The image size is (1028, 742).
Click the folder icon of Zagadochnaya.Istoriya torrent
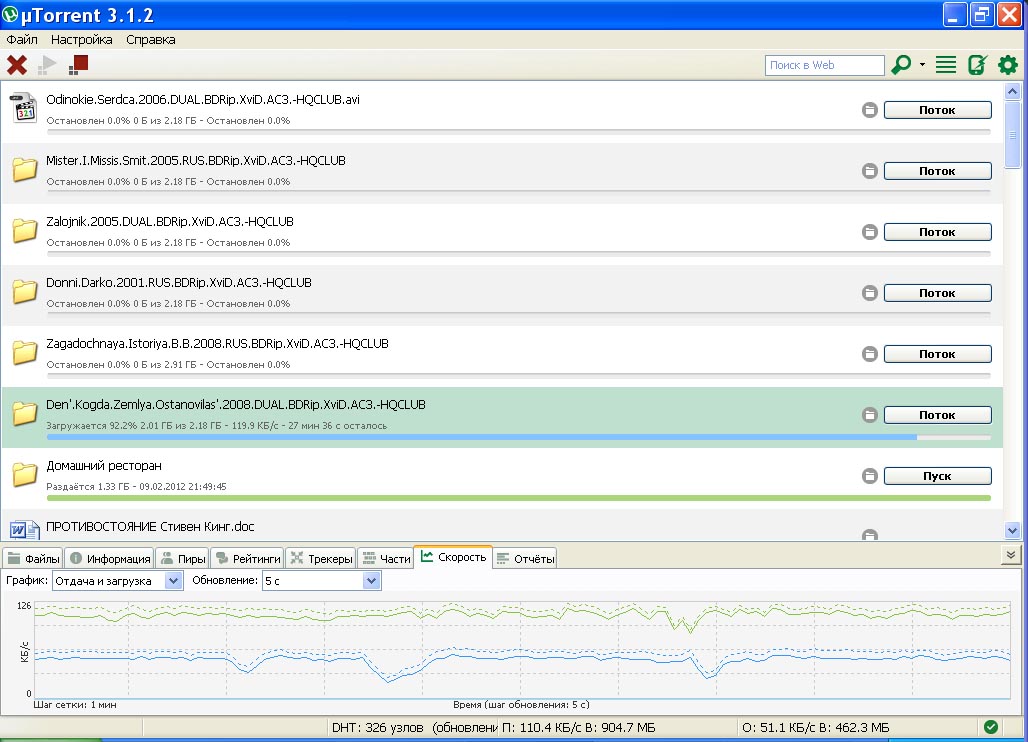click(x=24, y=352)
